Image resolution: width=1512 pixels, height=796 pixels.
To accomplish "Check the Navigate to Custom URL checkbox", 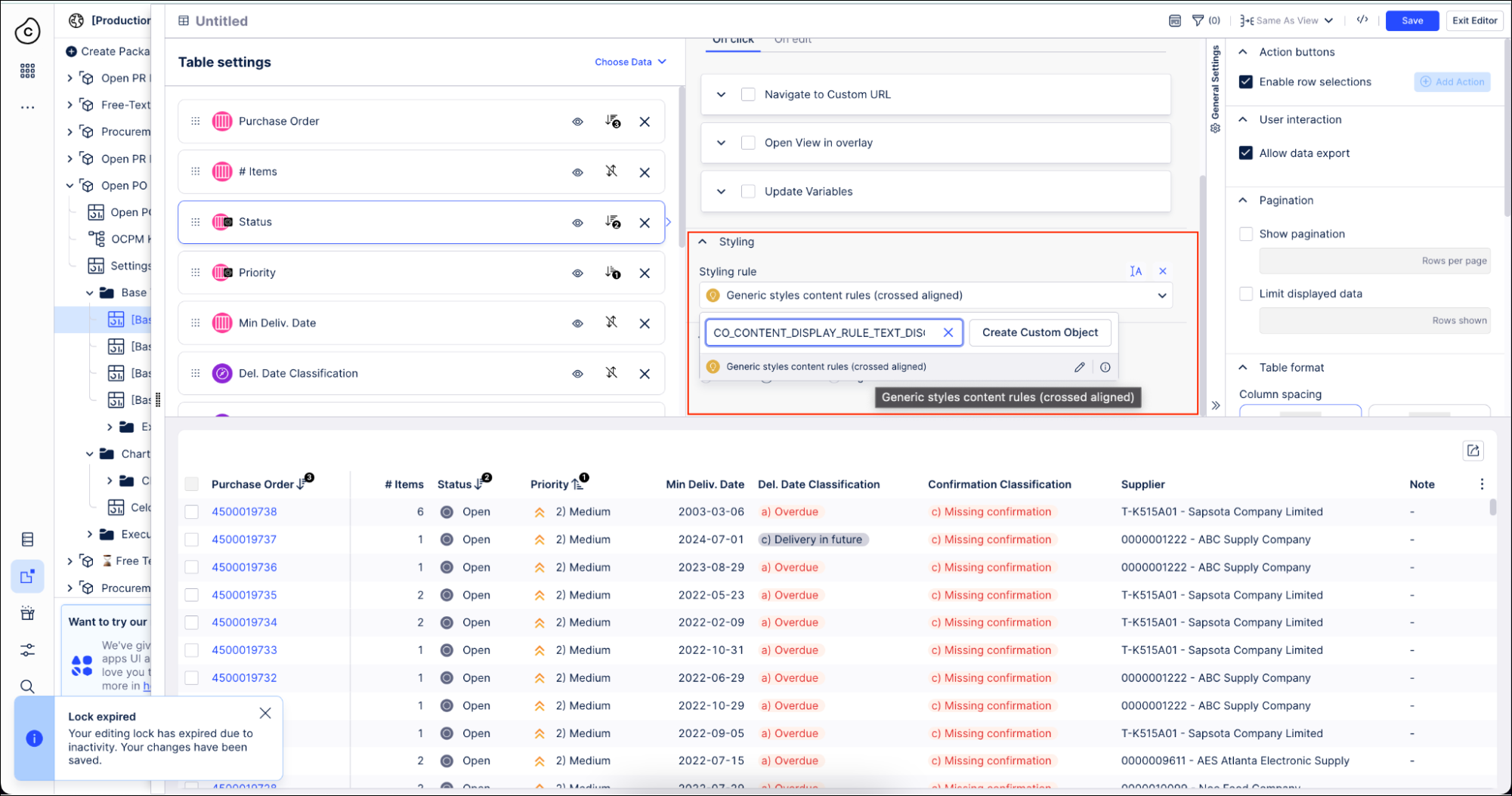I will 748,94.
